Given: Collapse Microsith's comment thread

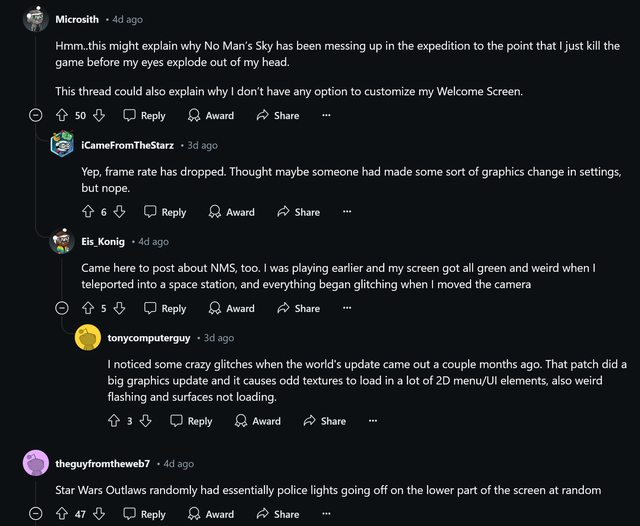Looking at the screenshot, I should coord(36,116).
